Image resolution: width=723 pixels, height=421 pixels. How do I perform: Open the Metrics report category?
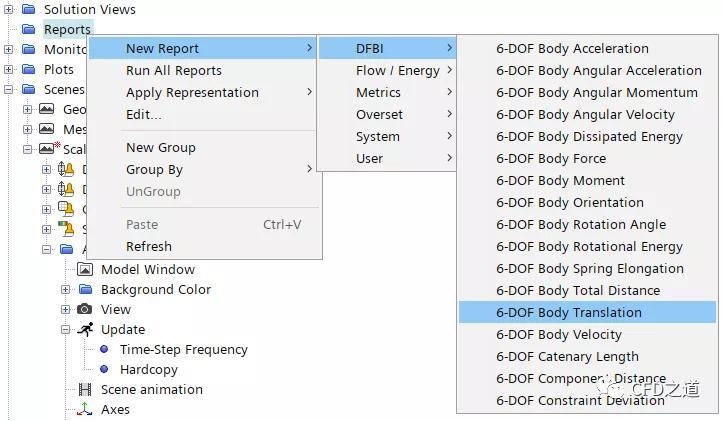click(387, 92)
